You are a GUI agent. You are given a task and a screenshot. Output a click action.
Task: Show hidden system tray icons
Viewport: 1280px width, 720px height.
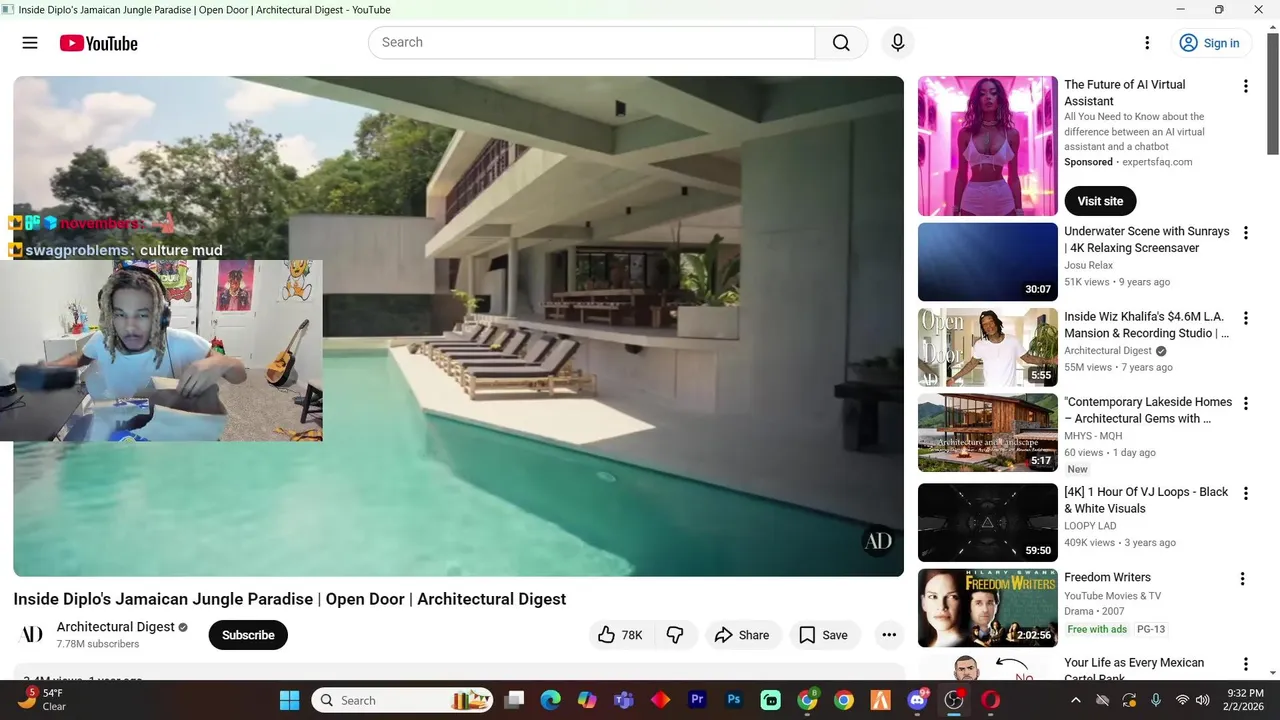click(1076, 700)
